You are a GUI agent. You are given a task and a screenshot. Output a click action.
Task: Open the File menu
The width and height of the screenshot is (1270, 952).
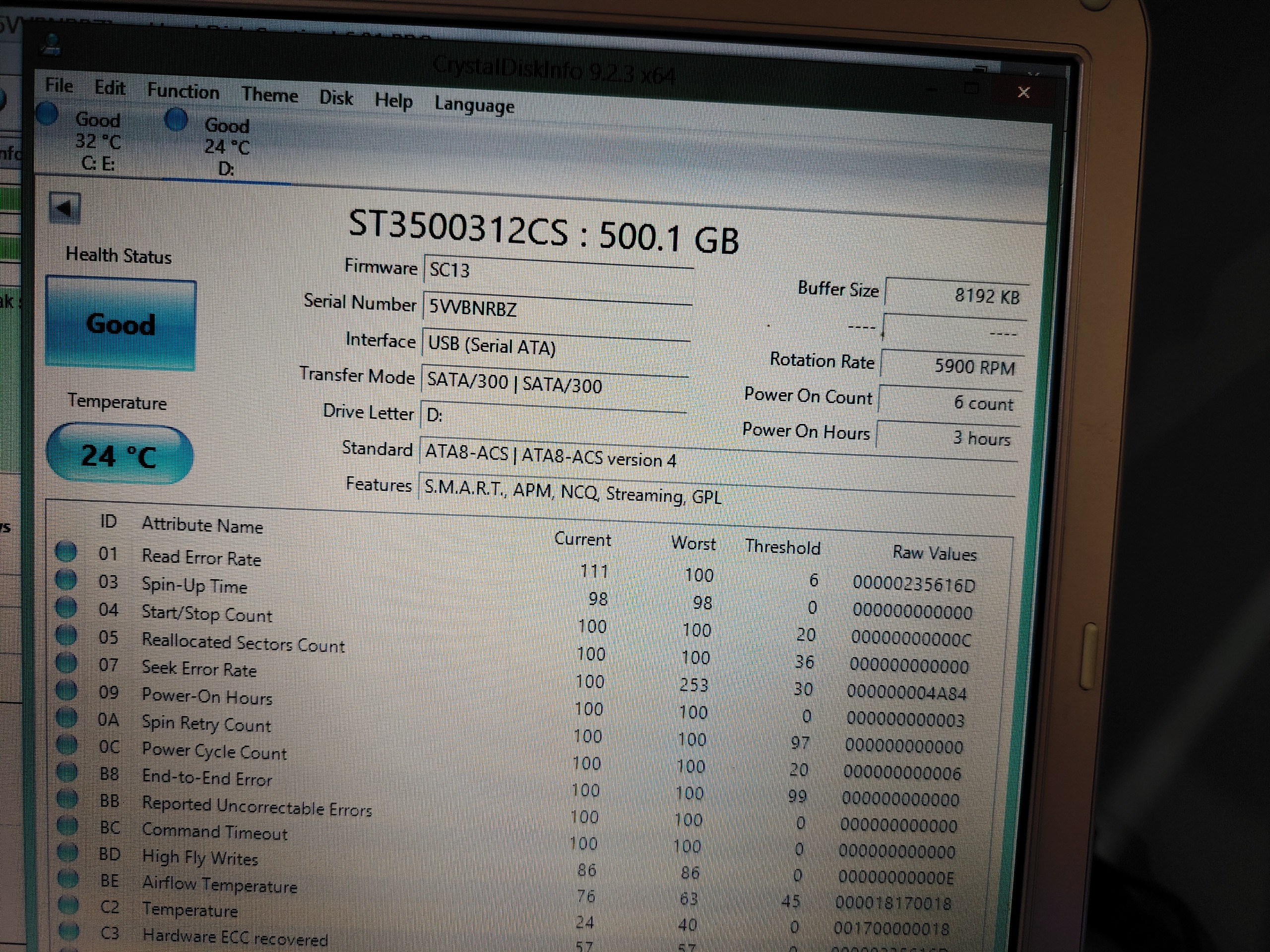(x=59, y=85)
